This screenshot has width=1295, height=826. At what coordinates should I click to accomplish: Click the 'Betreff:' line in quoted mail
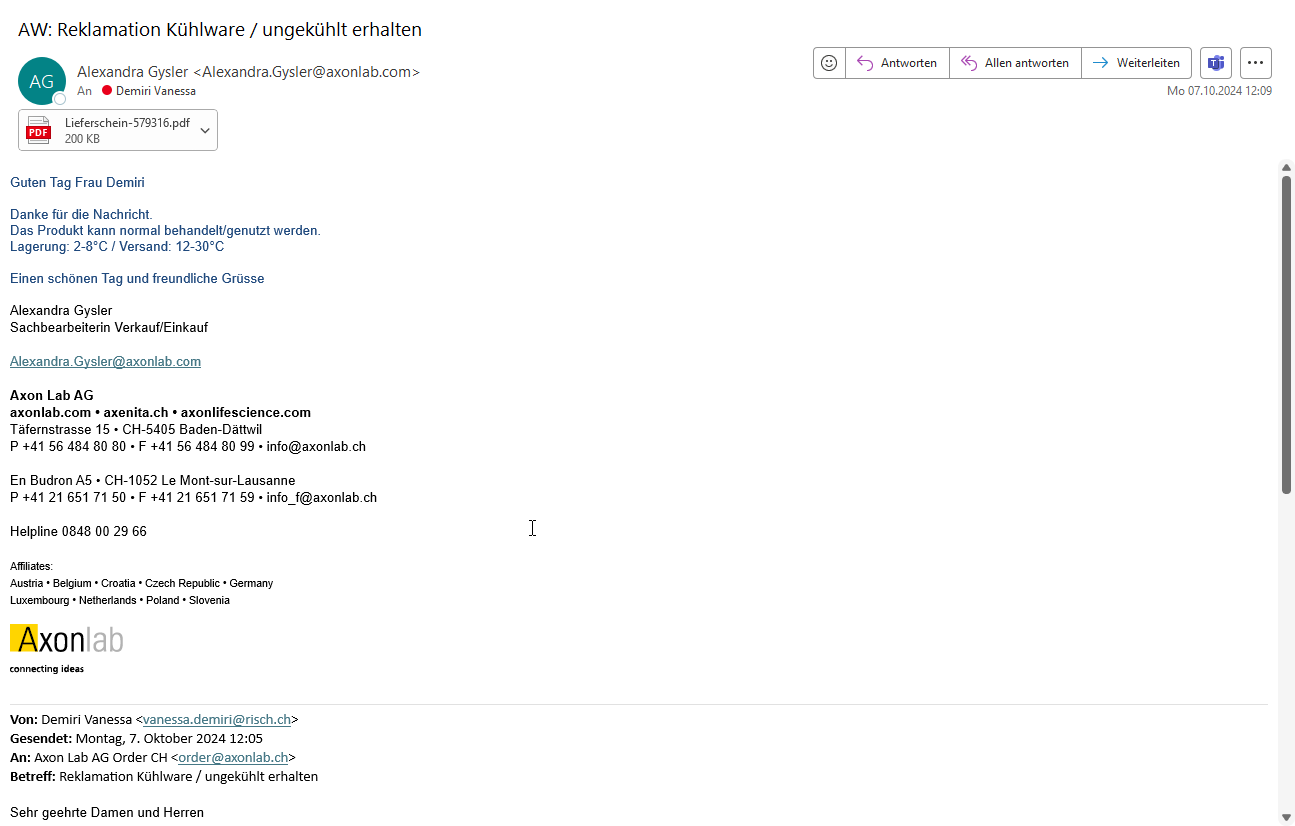click(x=164, y=776)
